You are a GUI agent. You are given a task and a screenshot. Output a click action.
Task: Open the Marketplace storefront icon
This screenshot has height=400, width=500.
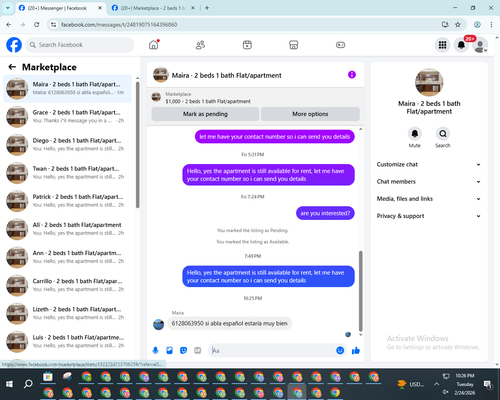pyautogui.click(x=294, y=45)
